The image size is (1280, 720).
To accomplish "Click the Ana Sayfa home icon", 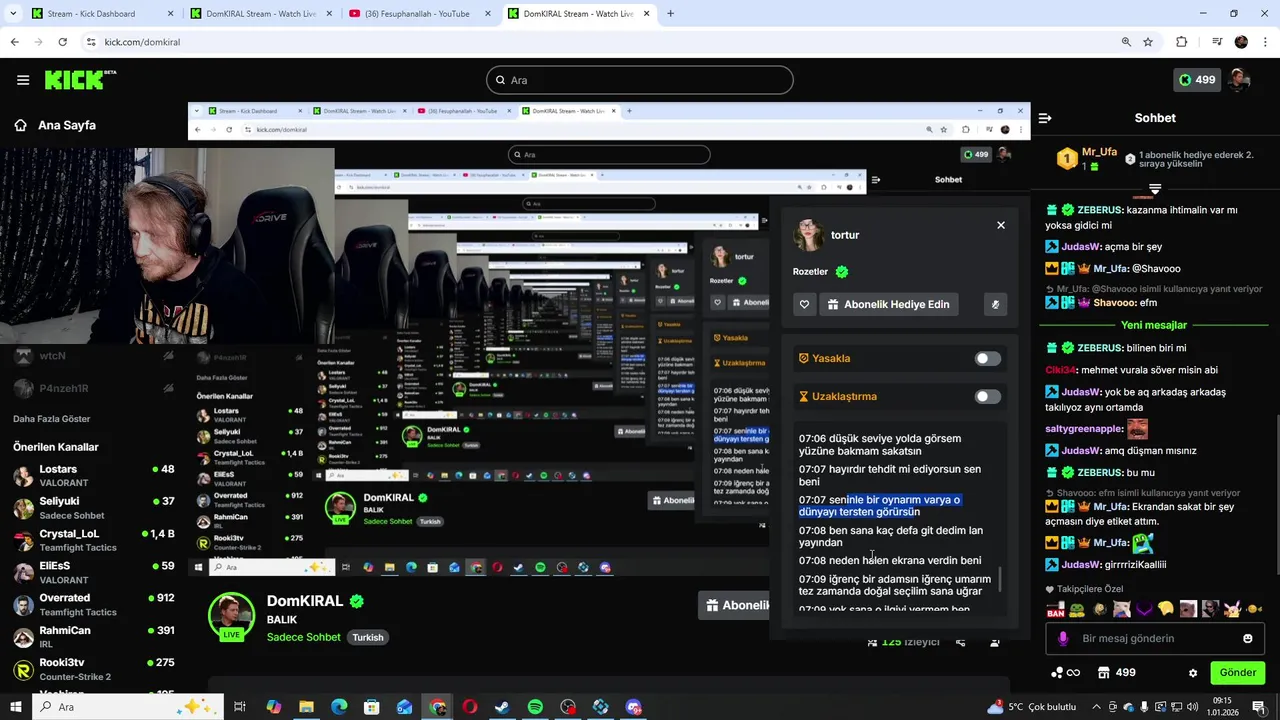I will (x=20, y=125).
